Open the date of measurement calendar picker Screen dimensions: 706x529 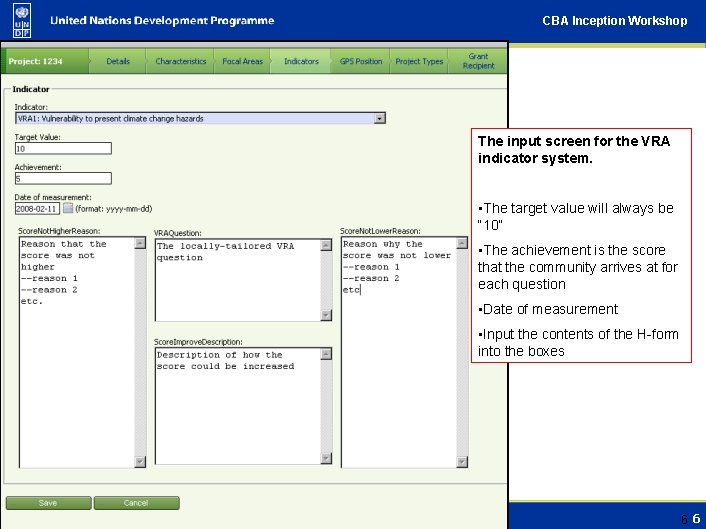(68, 208)
